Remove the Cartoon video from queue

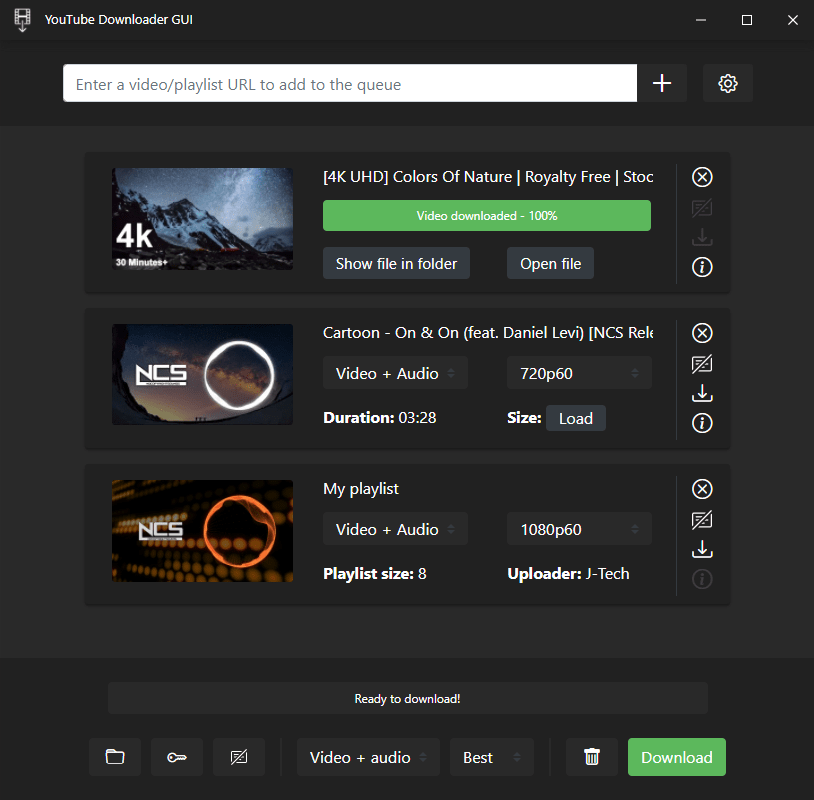(702, 332)
